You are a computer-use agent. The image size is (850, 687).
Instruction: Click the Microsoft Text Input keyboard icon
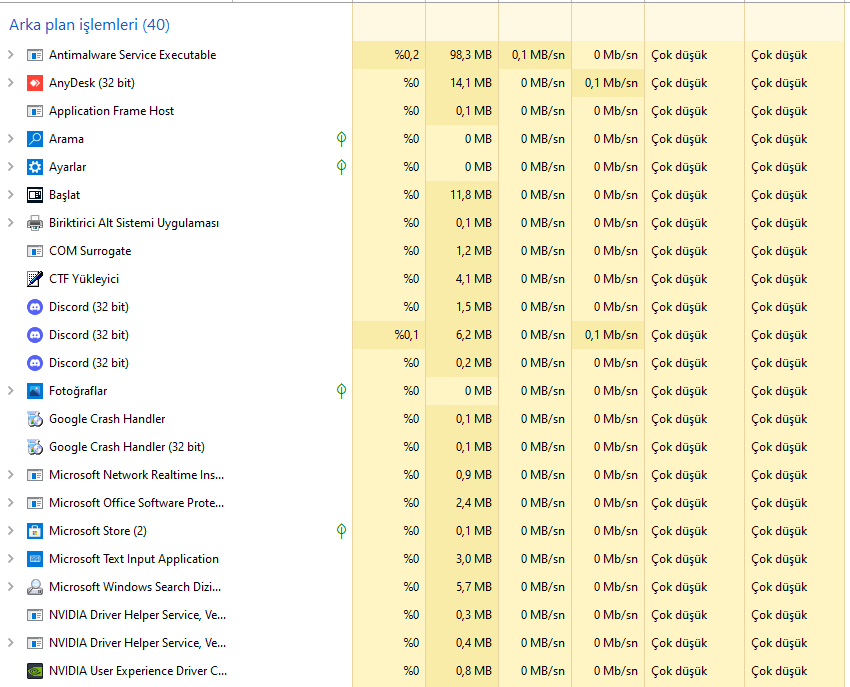[x=35, y=559]
